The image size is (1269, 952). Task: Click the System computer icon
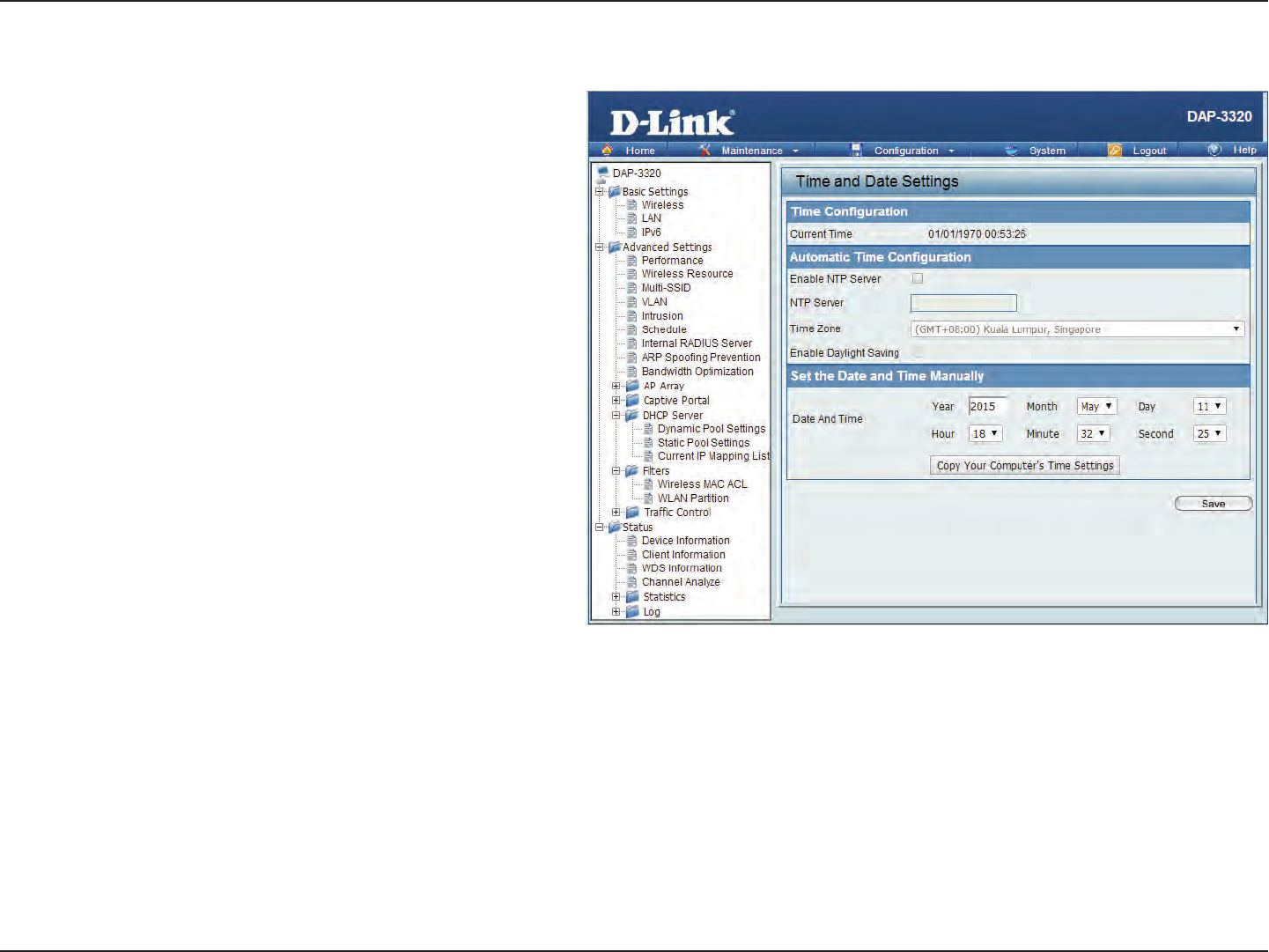pos(1011,150)
